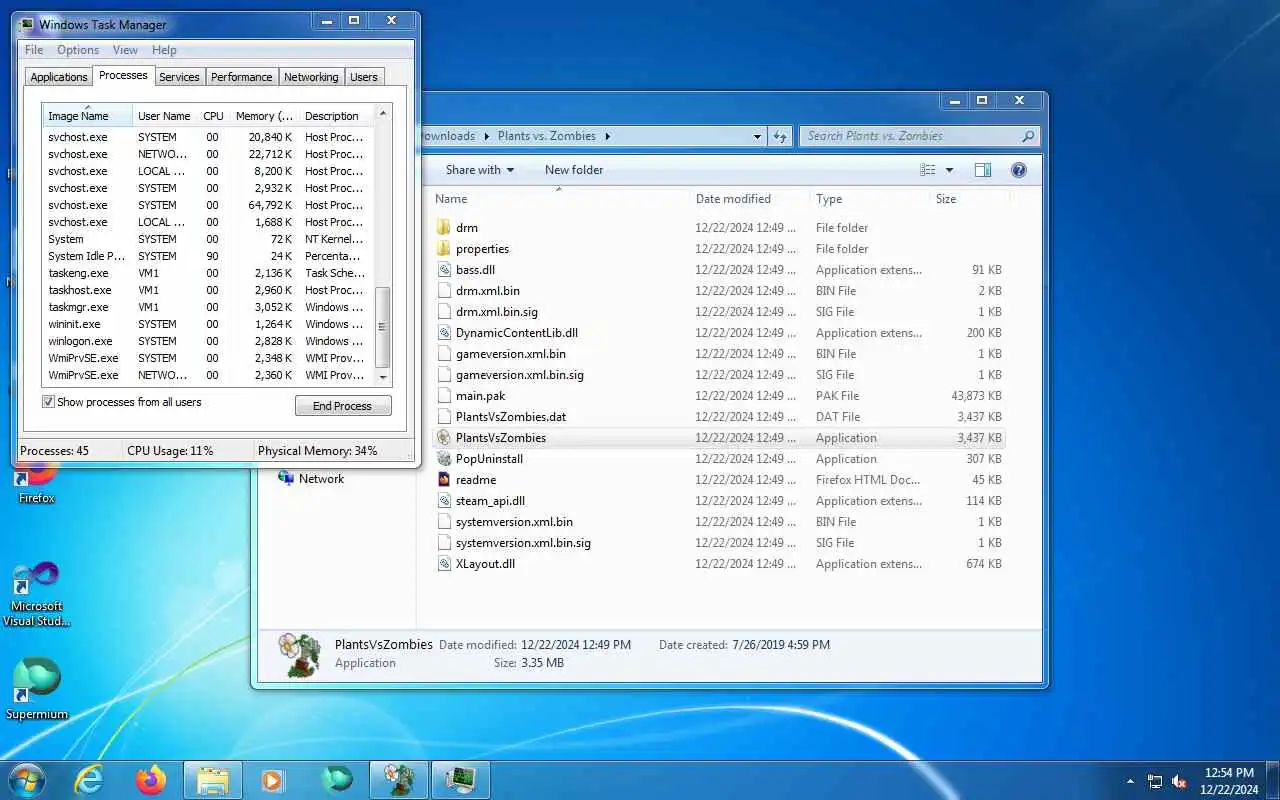Expand path arrow after Plants vs. Zombies
This screenshot has width=1280, height=800.
pos(607,136)
